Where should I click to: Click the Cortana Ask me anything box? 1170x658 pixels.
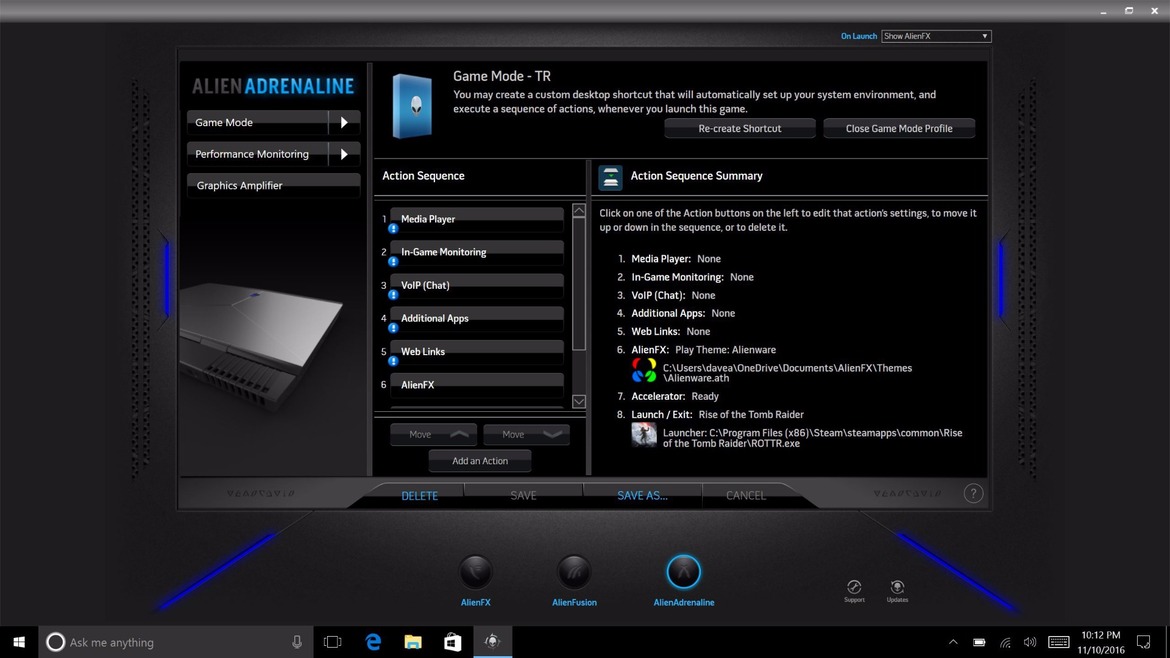tap(175, 642)
